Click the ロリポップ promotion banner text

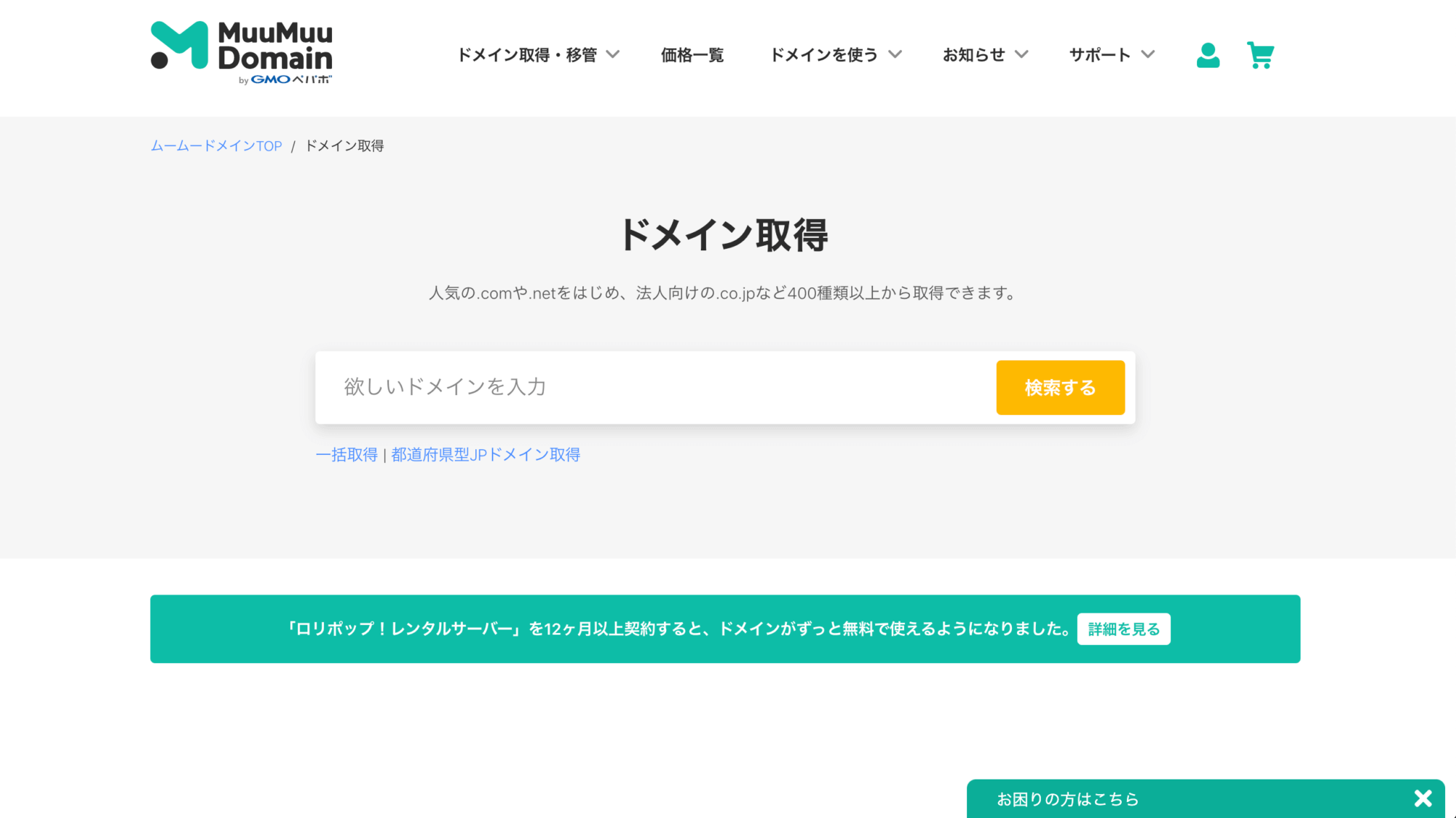tap(677, 629)
